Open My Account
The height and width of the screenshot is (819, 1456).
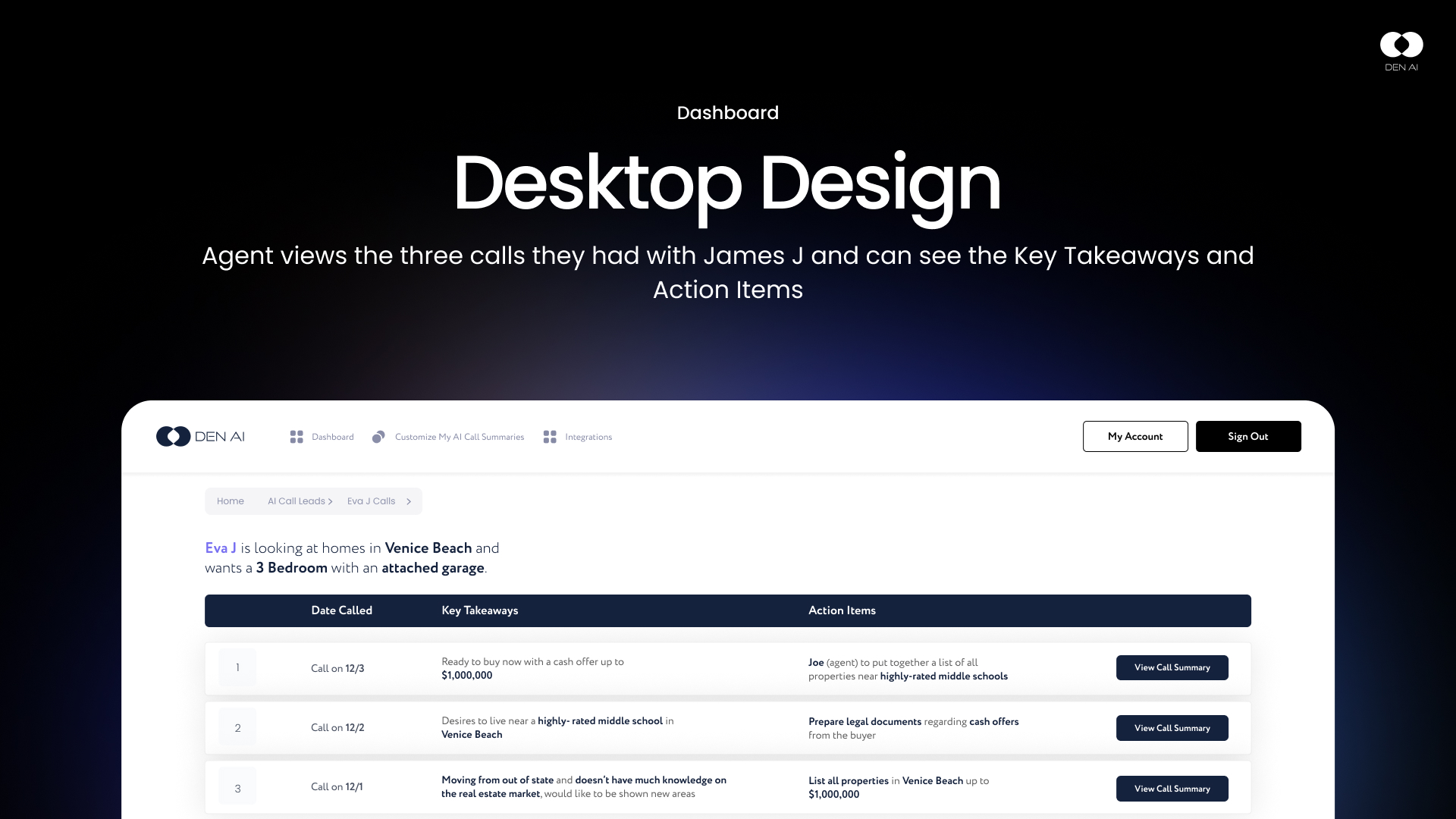point(1135,436)
